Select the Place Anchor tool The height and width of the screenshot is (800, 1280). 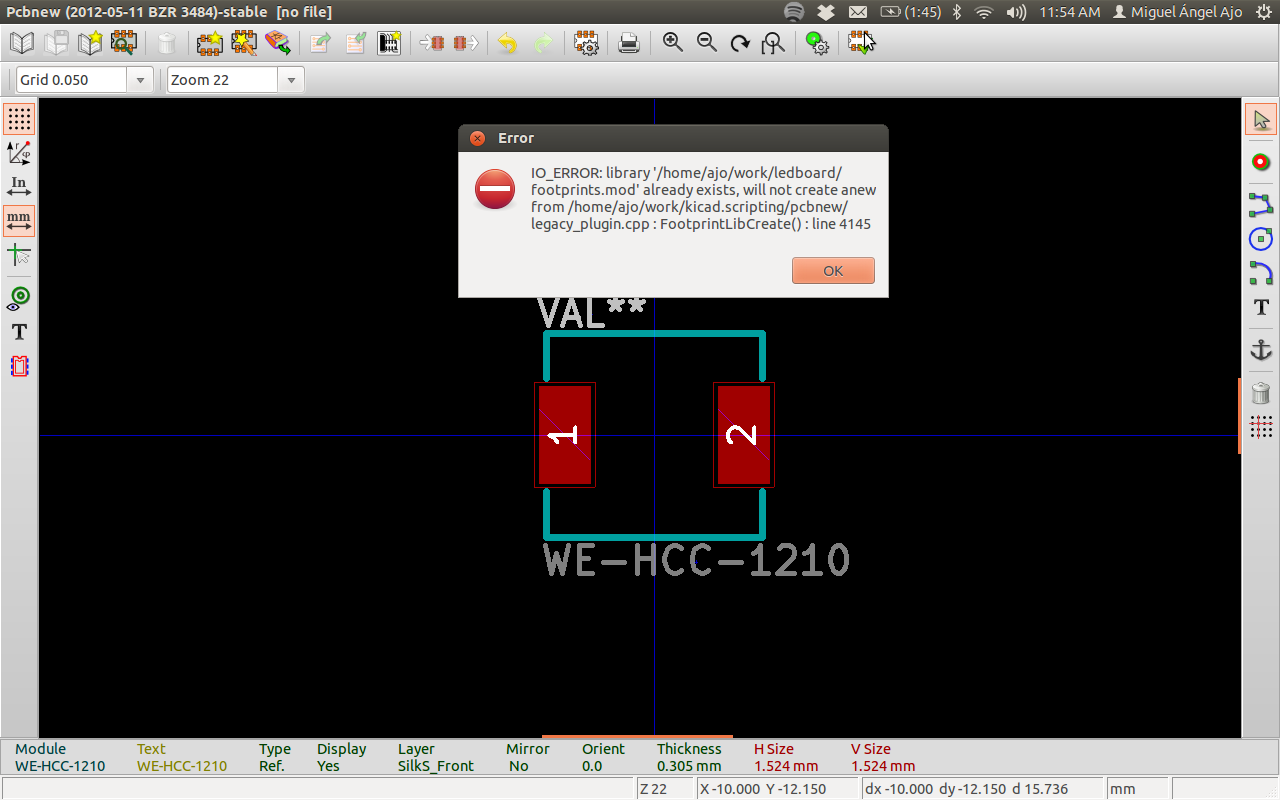(1261, 349)
